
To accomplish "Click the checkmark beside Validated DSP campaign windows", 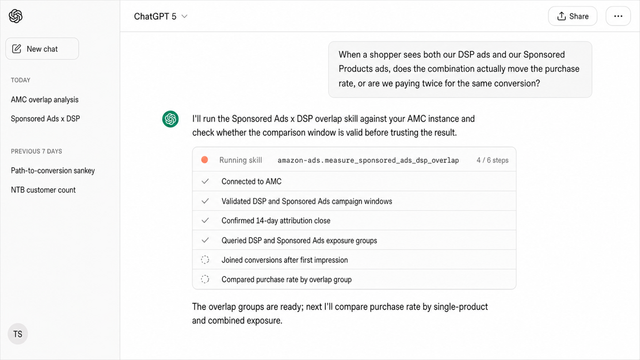I will point(205,201).
